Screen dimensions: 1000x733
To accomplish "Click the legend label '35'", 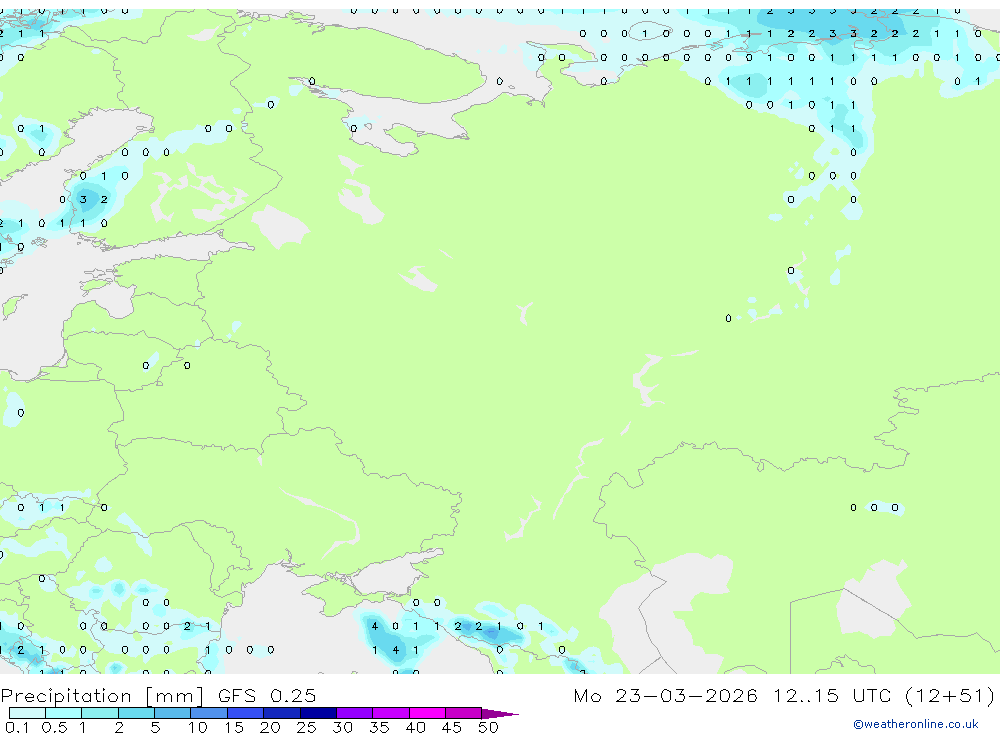I will click(x=379, y=727).
